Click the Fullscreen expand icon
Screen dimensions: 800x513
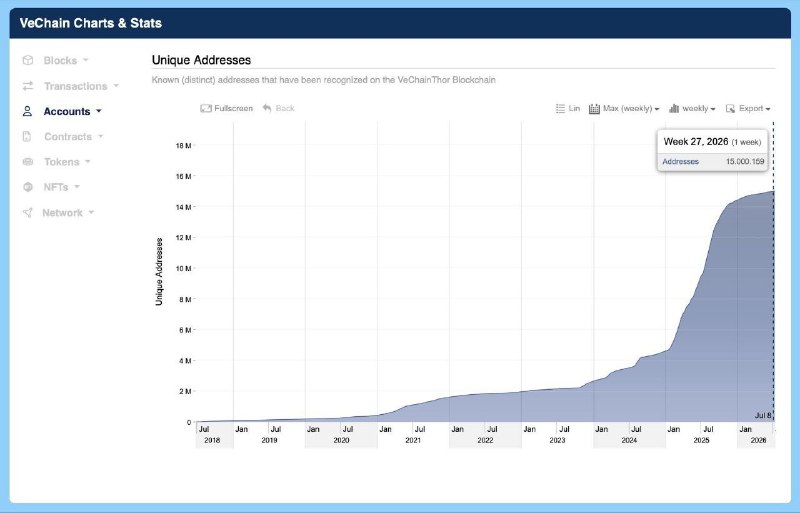(x=206, y=108)
